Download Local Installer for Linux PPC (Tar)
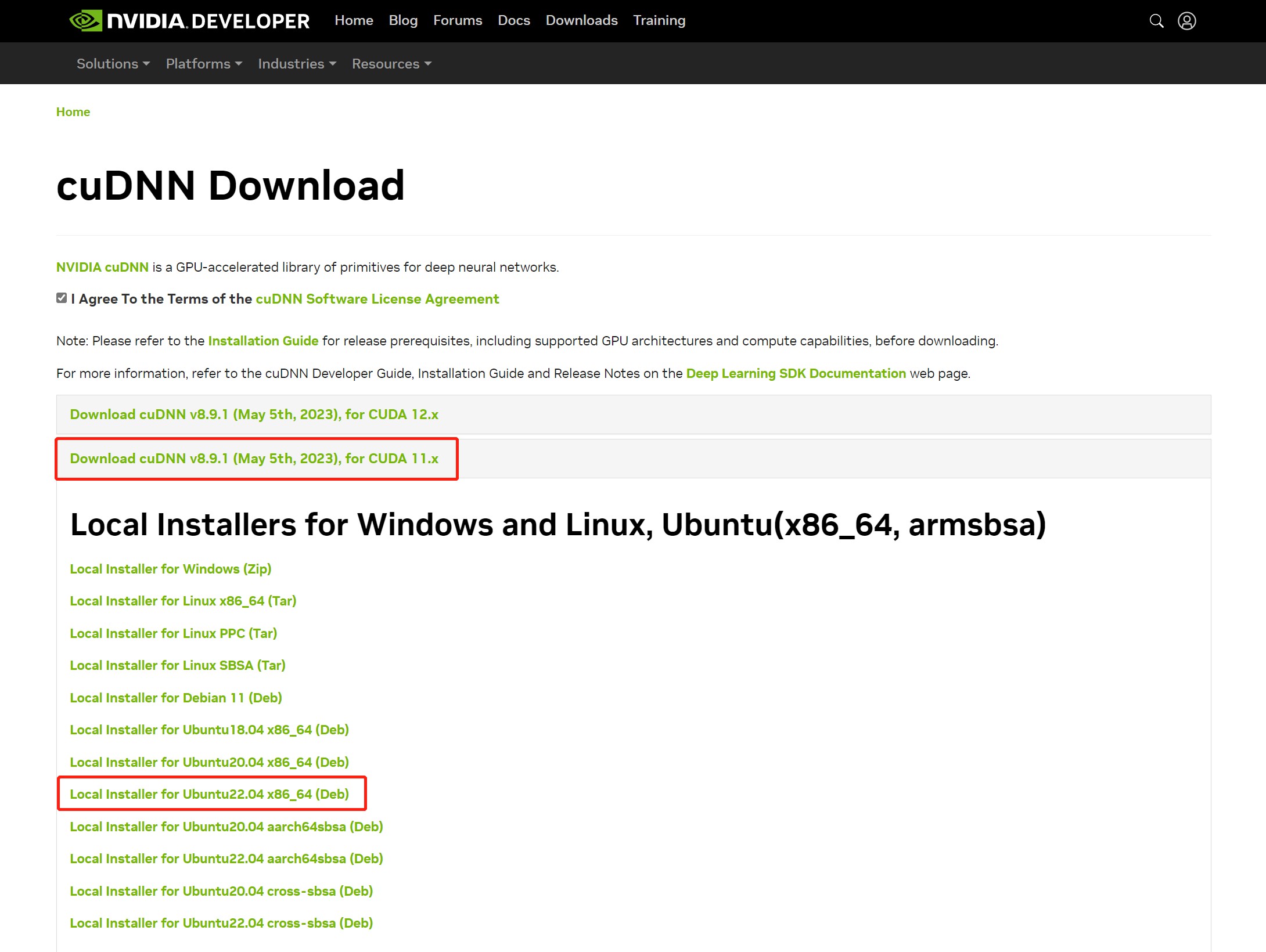 coord(174,633)
